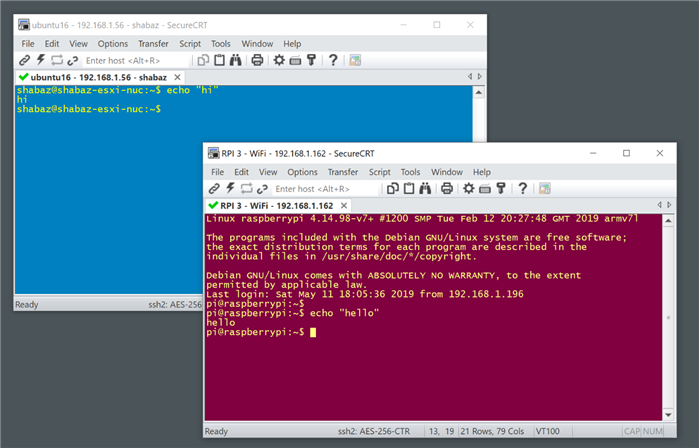Click Reconnect chain icon in ubuntu16 window
This screenshot has width=699, height=448.
click(73, 60)
